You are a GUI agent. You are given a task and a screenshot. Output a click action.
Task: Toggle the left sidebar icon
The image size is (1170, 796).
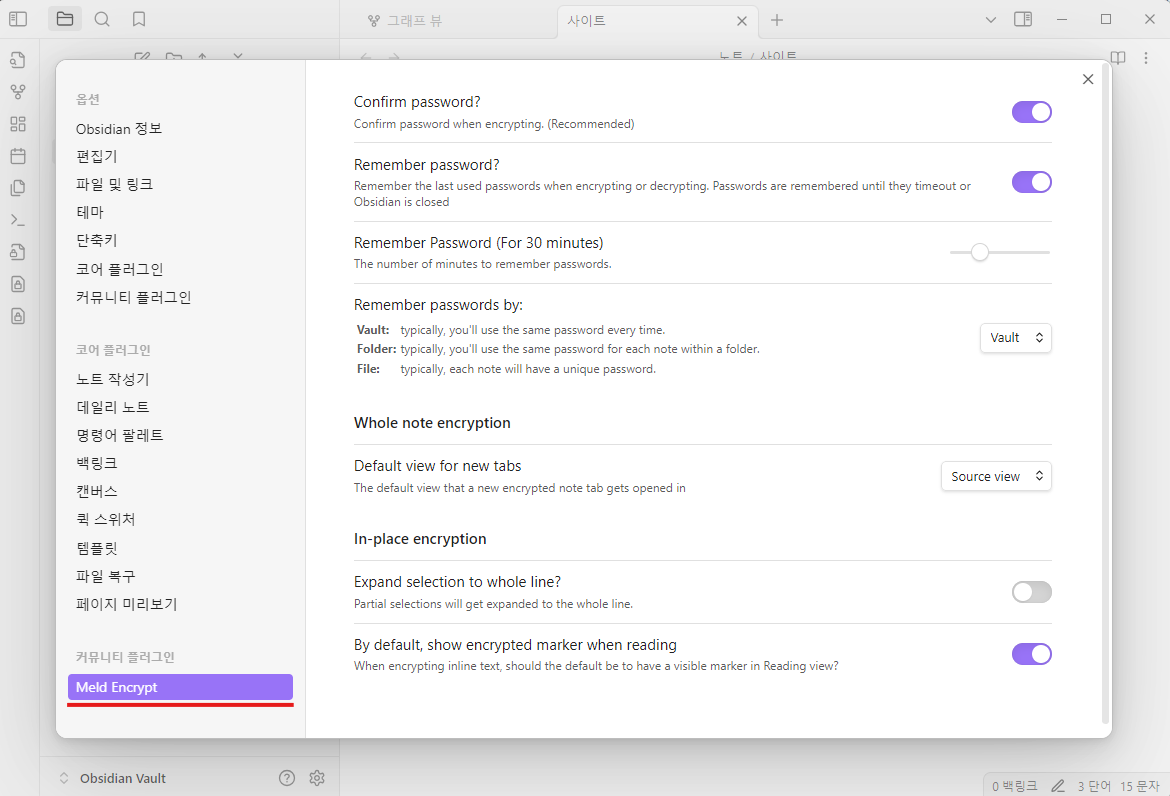coord(18,19)
